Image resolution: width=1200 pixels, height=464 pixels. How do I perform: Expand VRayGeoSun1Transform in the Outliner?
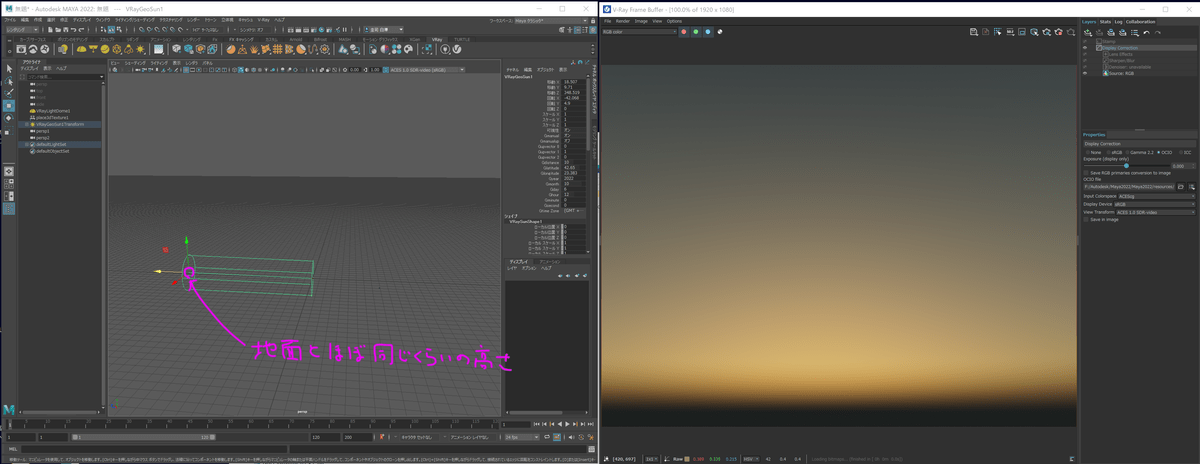27,124
